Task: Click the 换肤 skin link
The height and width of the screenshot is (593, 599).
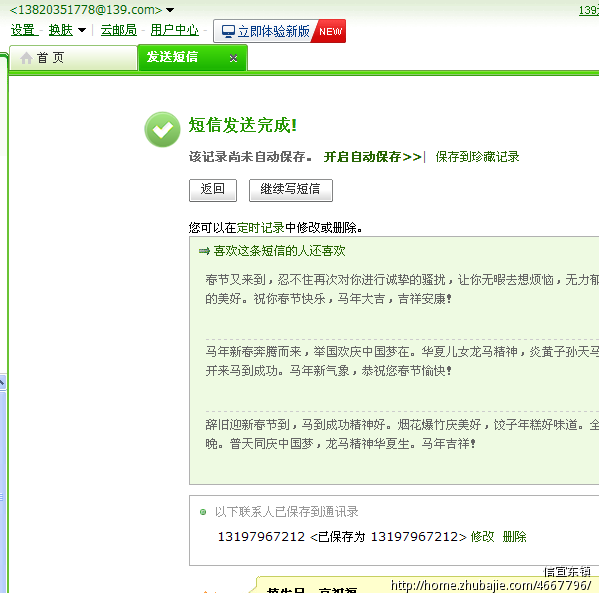Action: [61, 30]
